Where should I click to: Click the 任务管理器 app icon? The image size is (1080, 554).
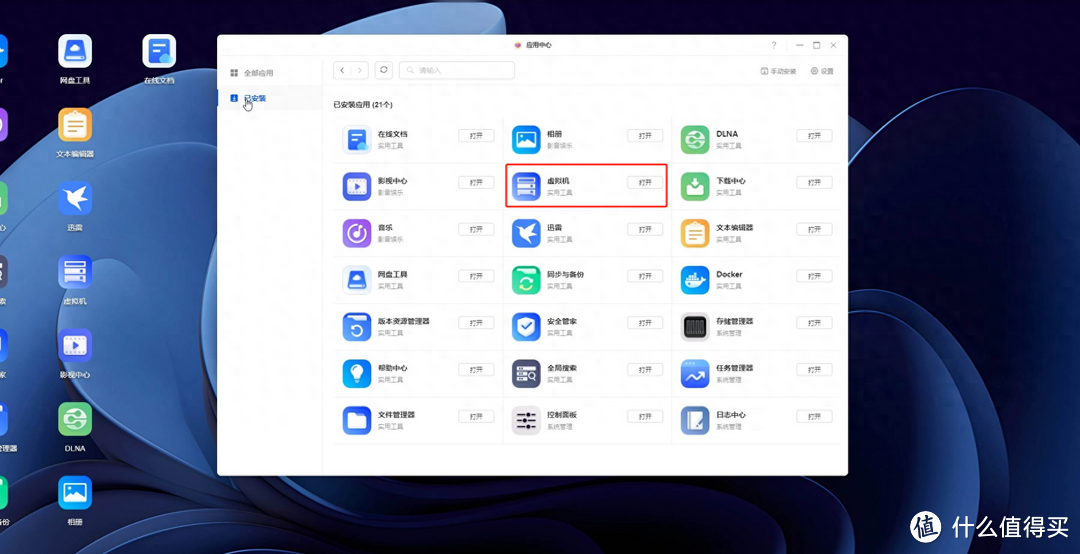click(x=695, y=373)
